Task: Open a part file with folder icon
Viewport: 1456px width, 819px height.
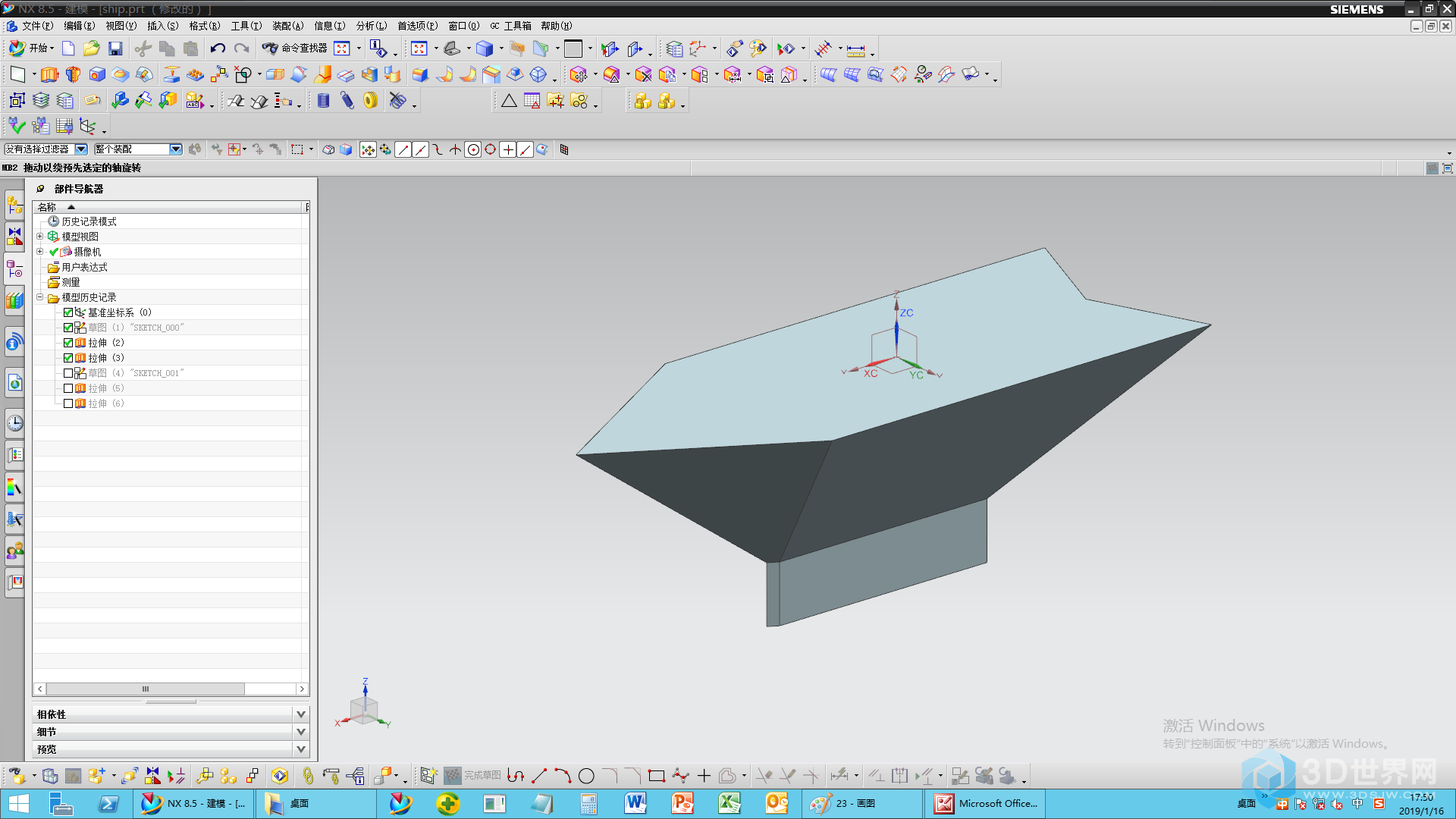Action: pos(92,49)
